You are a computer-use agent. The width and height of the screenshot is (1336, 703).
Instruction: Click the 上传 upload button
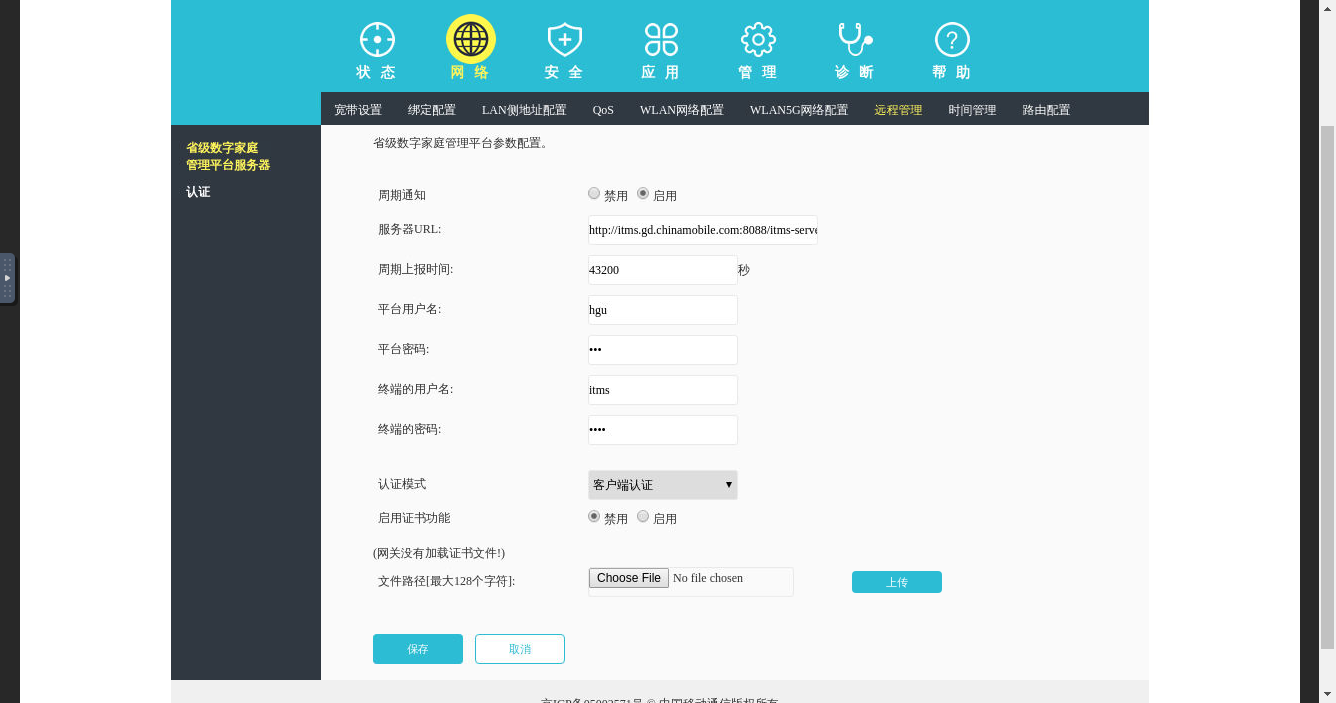pos(897,582)
